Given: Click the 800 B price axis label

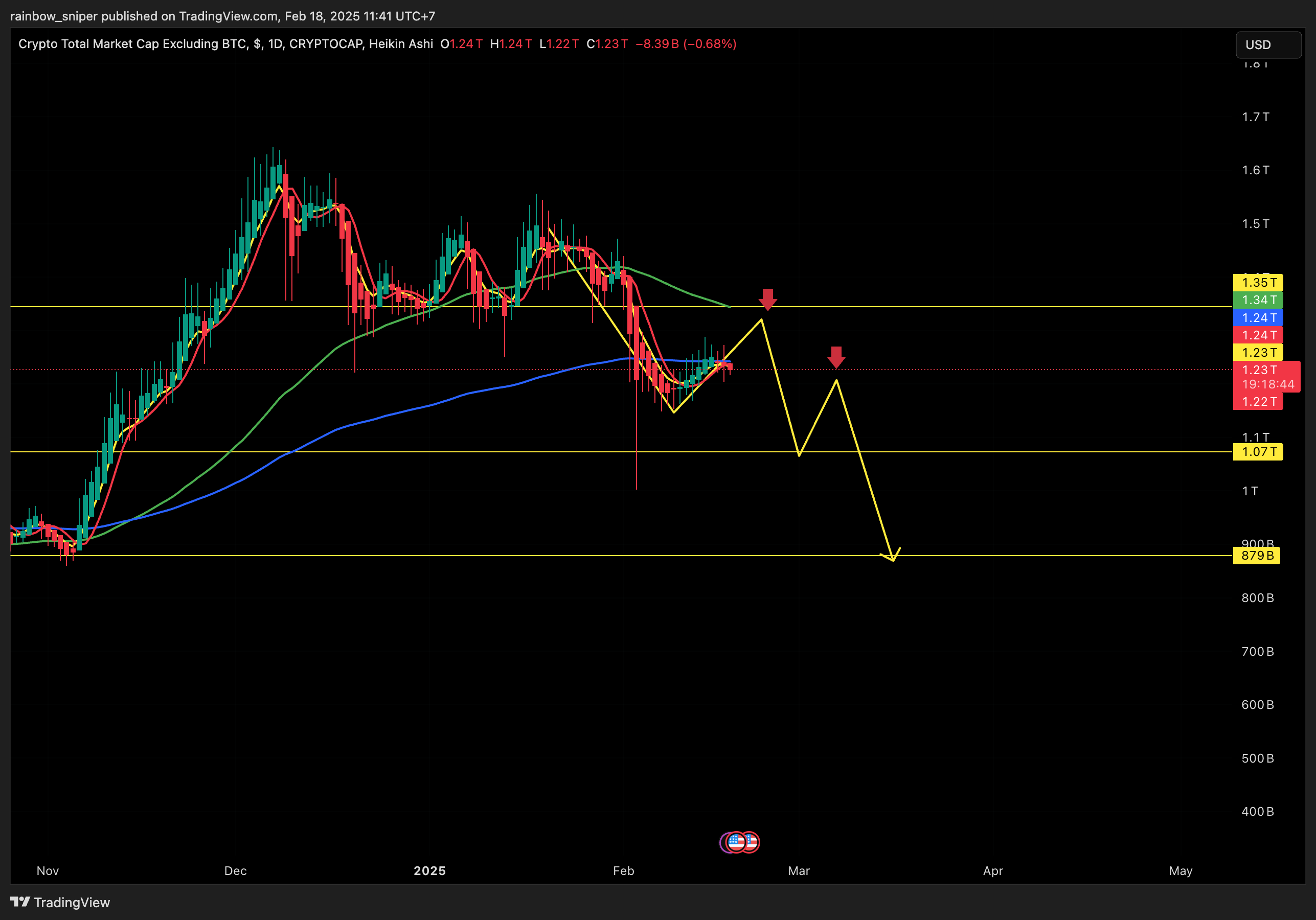Looking at the screenshot, I should tap(1258, 598).
